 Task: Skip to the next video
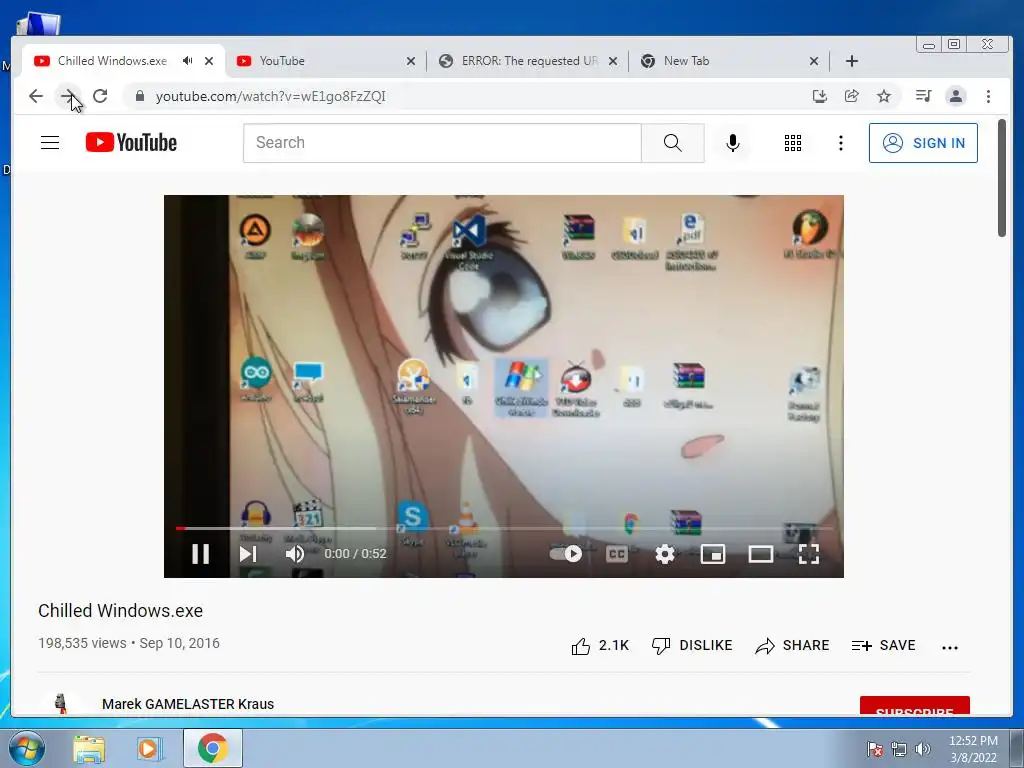[x=248, y=554]
